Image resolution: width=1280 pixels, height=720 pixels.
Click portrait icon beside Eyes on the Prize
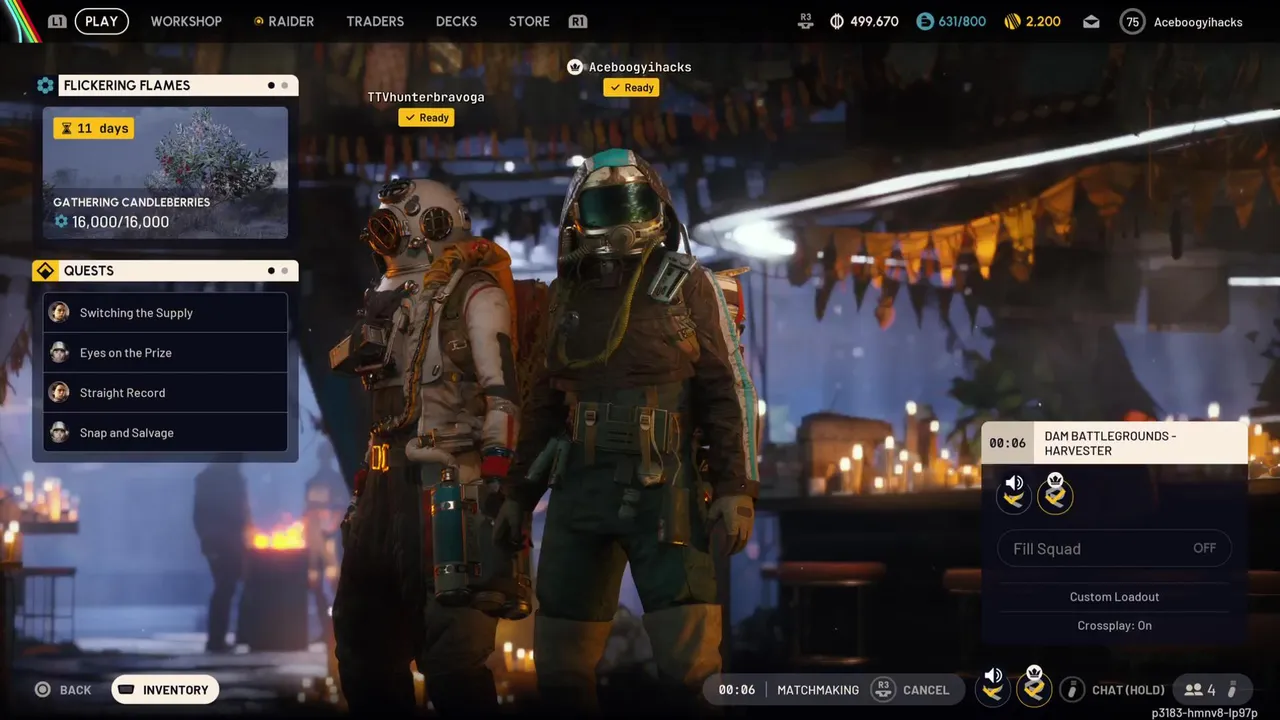(59, 352)
